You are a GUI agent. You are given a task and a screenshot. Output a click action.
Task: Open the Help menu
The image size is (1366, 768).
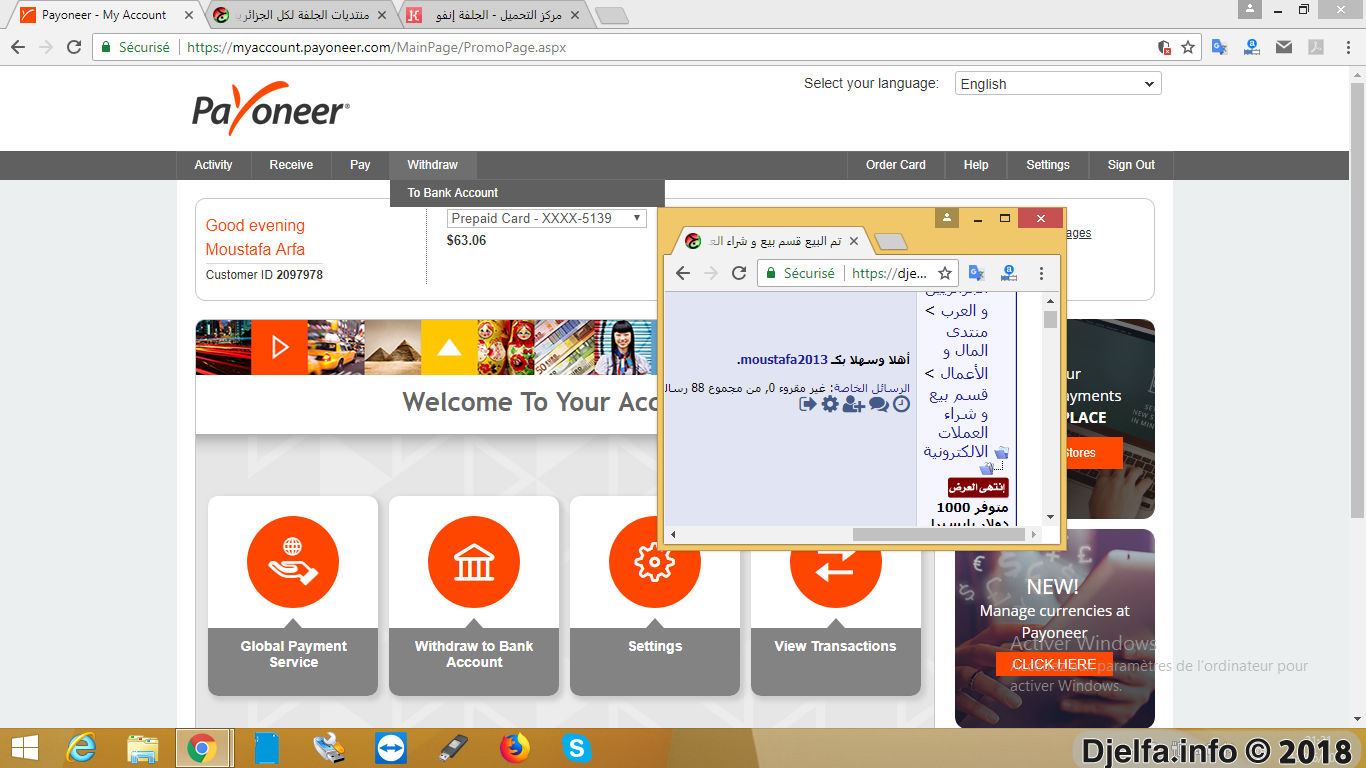(976, 165)
